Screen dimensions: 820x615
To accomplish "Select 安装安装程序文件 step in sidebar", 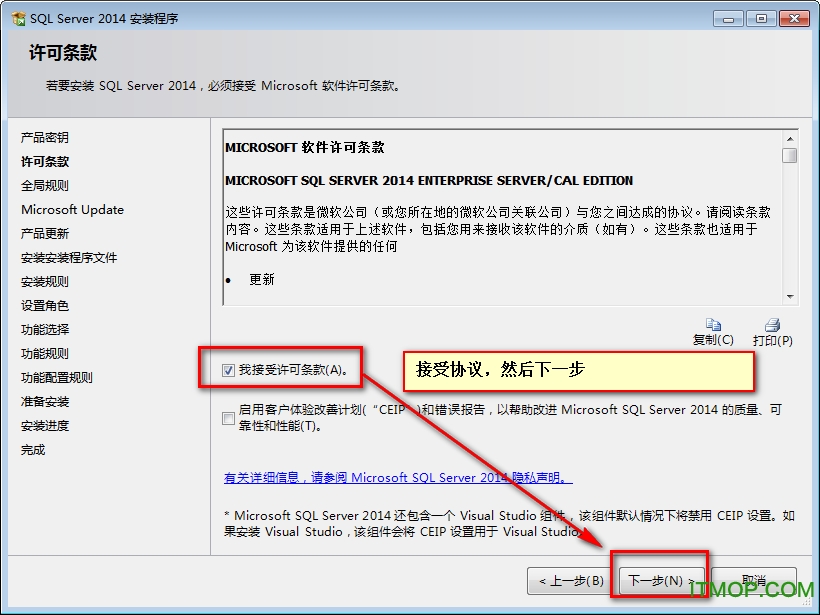I will (x=69, y=258).
